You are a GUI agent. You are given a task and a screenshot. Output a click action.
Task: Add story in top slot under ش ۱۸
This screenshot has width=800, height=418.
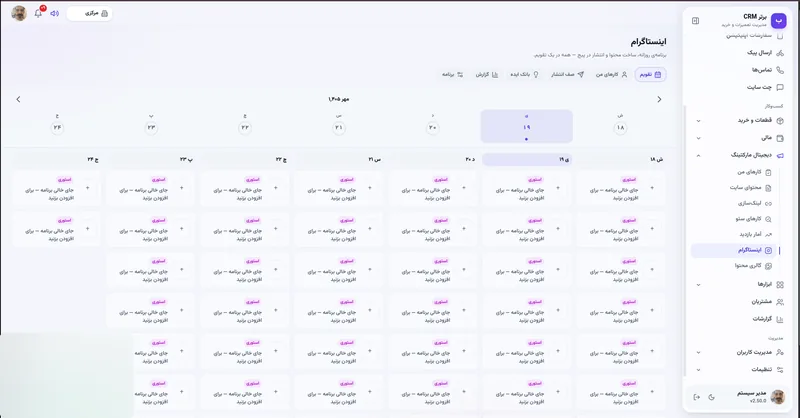coord(652,188)
